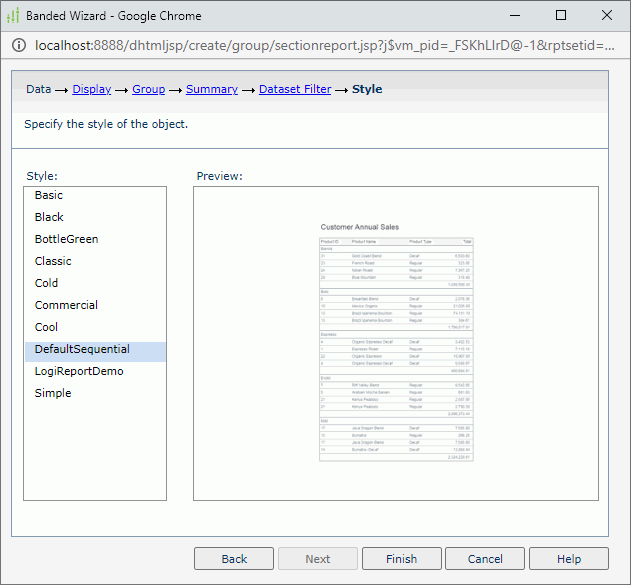The height and width of the screenshot is (585, 631).
Task: Navigate to the Summary step link
Action: point(211,89)
